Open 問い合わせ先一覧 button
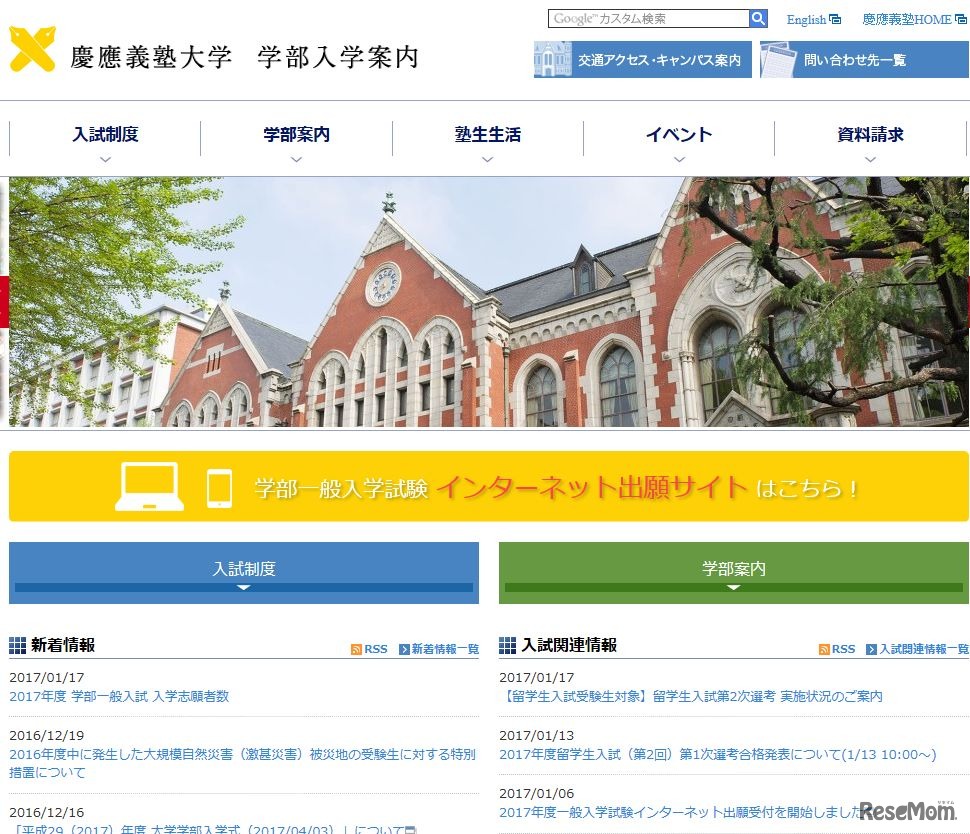 pos(865,59)
